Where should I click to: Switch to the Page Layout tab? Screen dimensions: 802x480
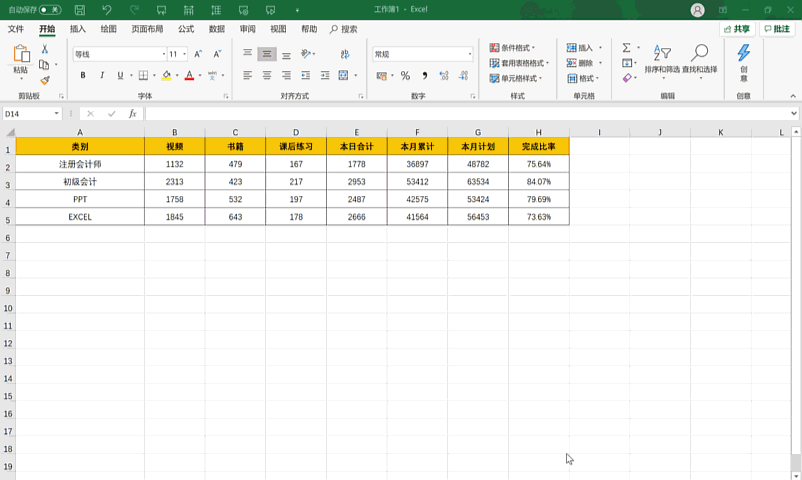(147, 29)
